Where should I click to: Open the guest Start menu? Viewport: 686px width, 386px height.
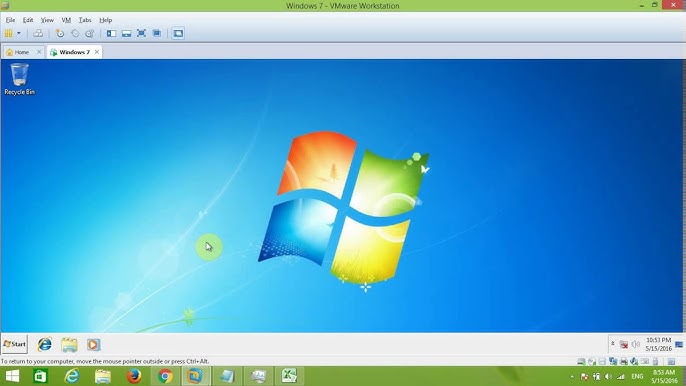[x=14, y=344]
